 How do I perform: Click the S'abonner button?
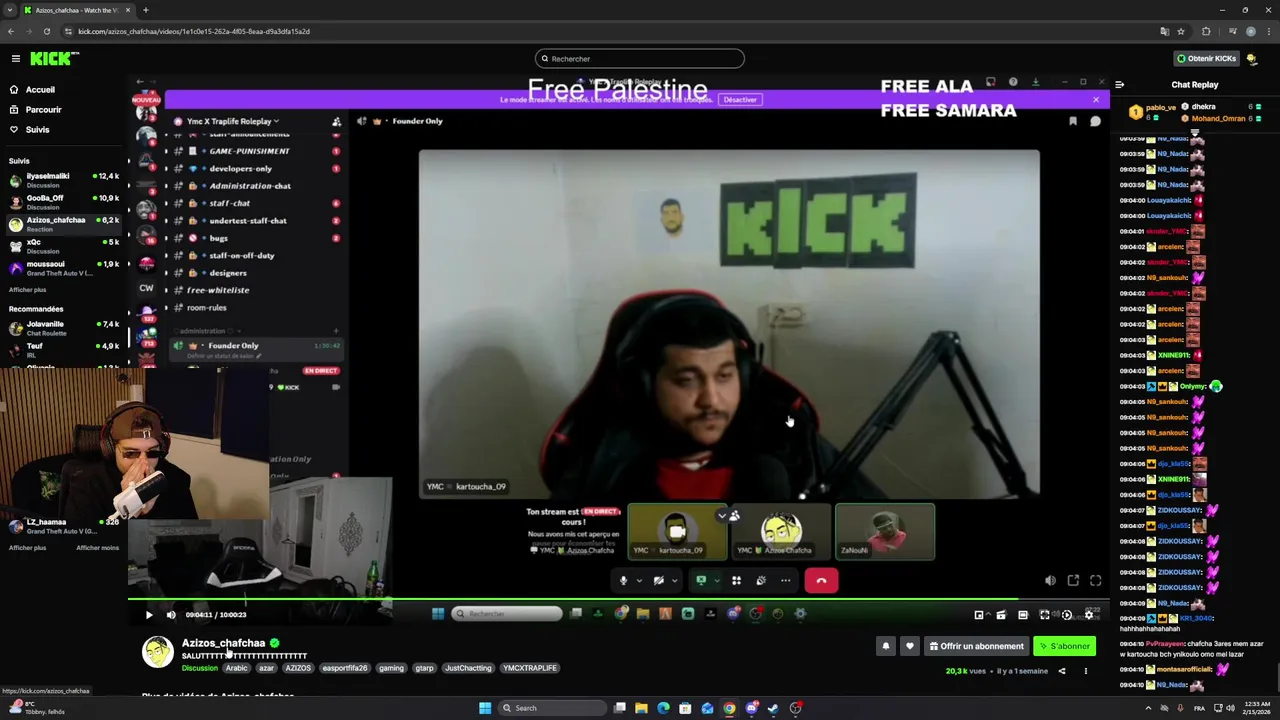pyautogui.click(x=1064, y=646)
